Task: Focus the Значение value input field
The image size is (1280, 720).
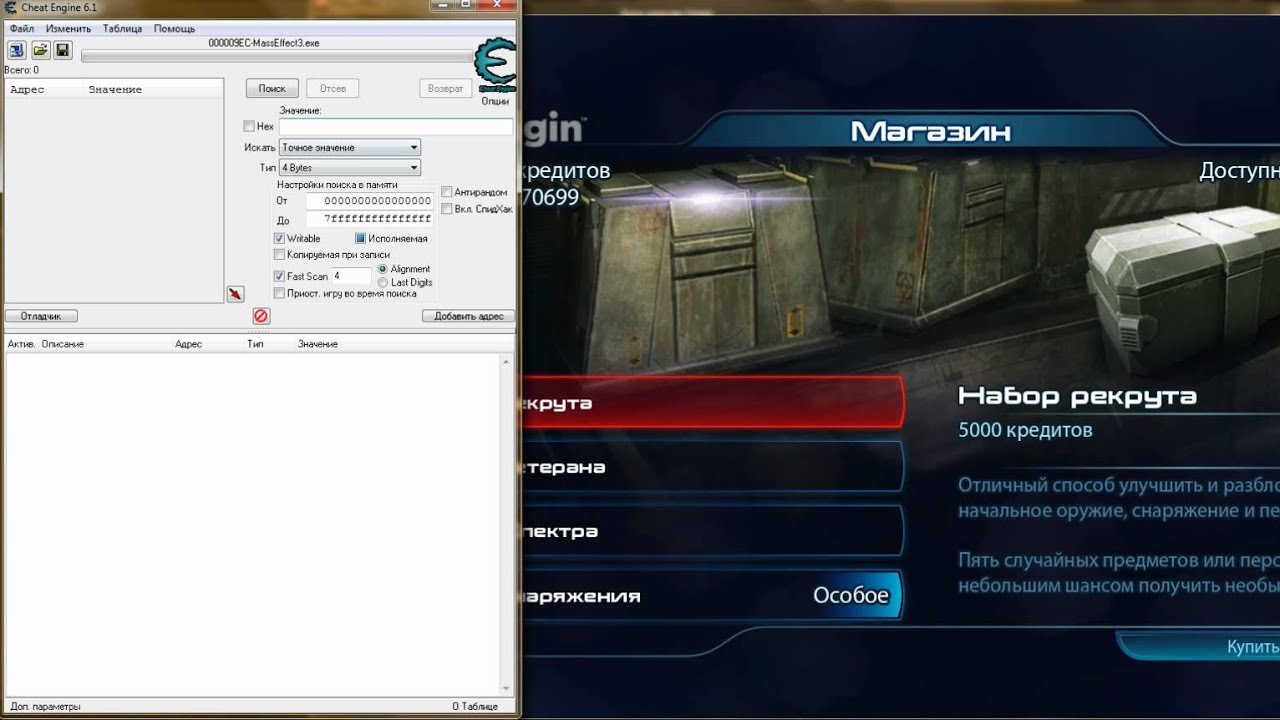Action: pos(395,127)
